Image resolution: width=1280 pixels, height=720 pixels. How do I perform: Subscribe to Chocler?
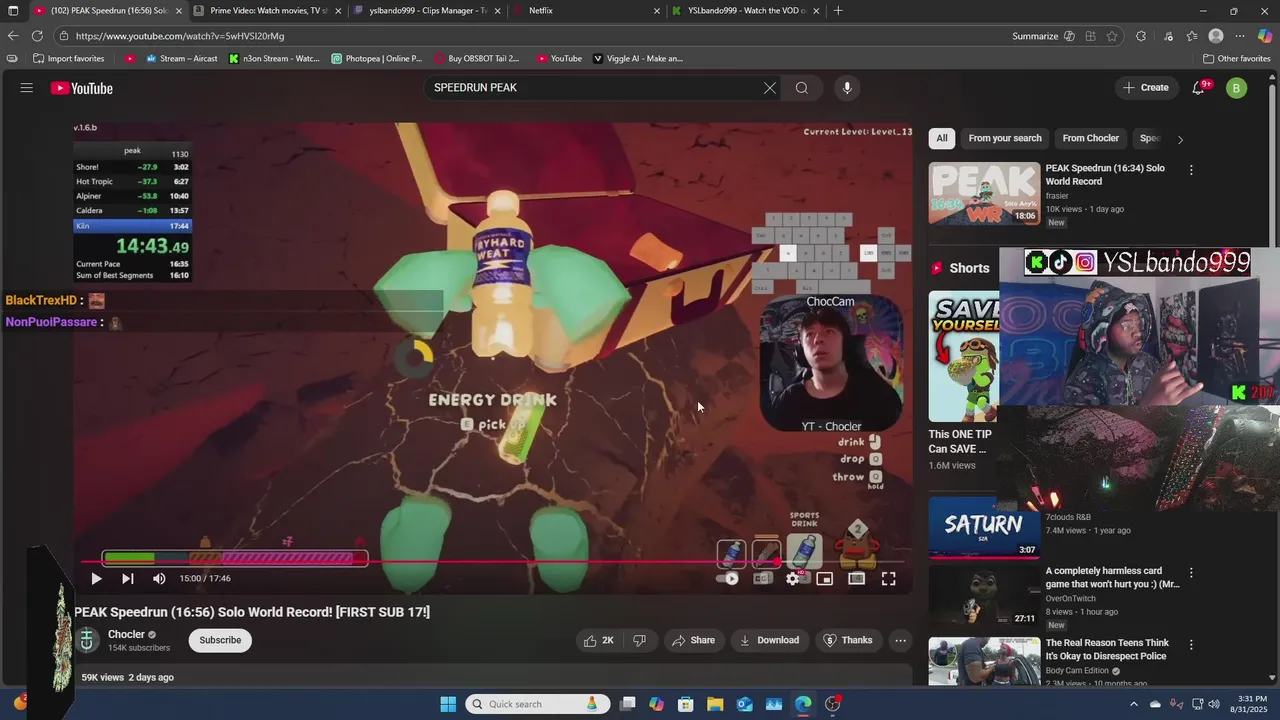click(x=220, y=640)
